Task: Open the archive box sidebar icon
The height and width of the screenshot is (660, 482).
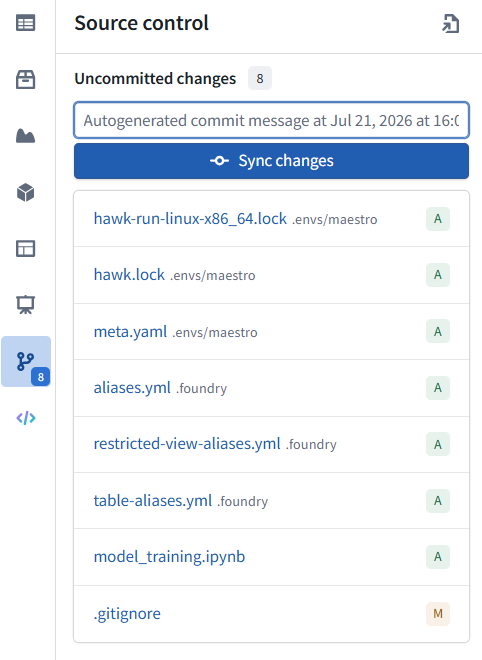Action: (26, 79)
